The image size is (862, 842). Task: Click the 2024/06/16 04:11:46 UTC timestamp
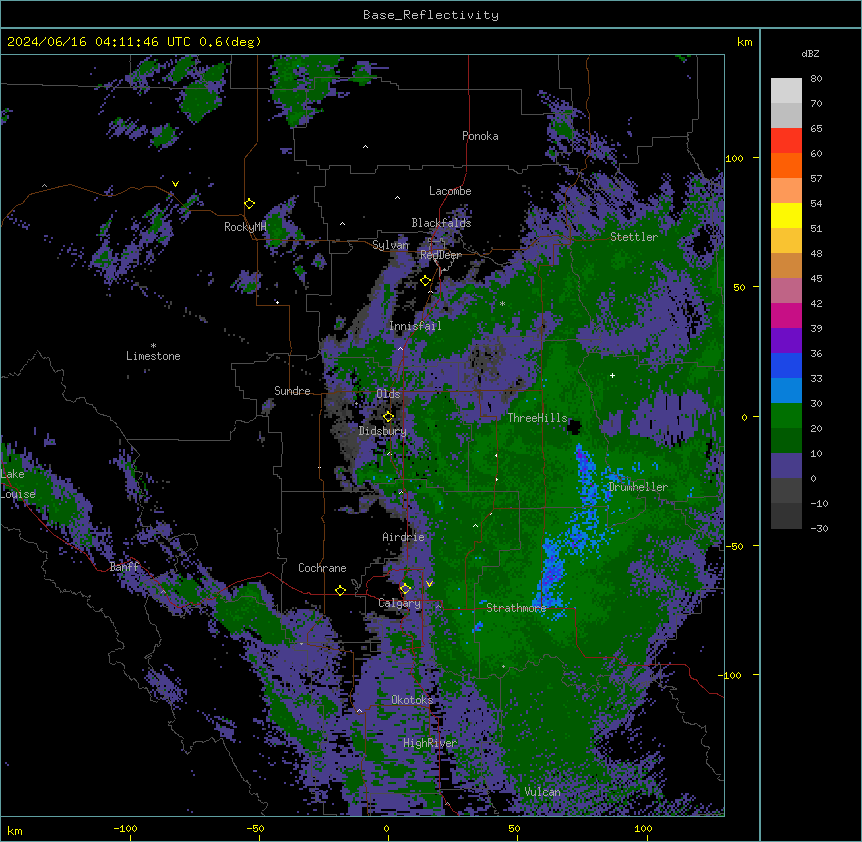[99, 42]
